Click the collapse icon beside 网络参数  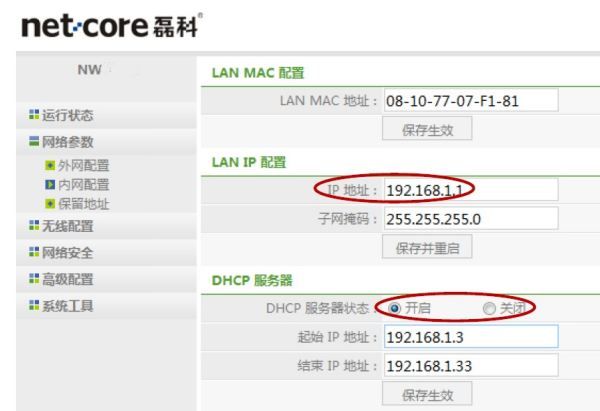point(34,141)
